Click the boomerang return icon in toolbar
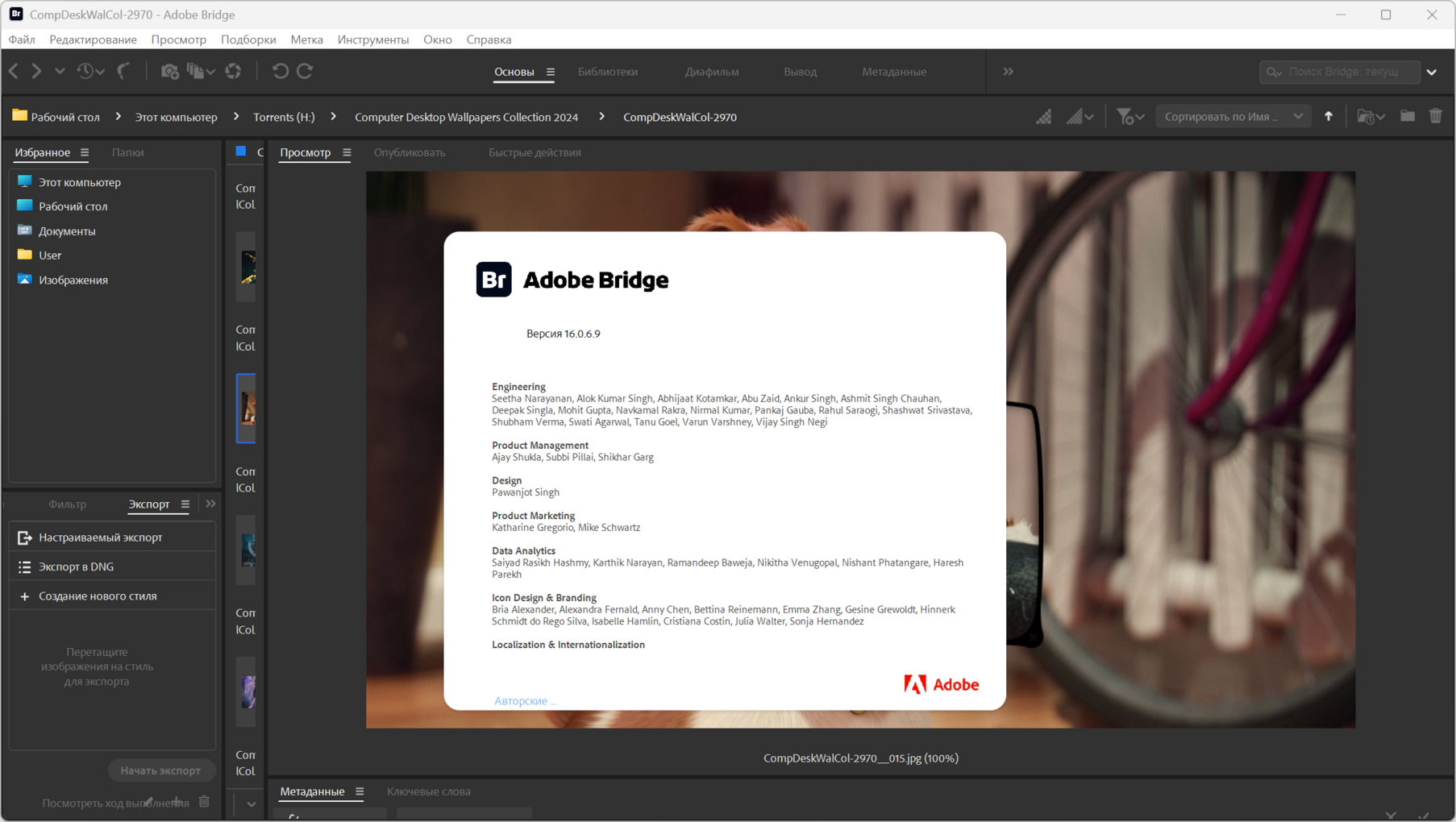Image resolution: width=1456 pixels, height=822 pixels. [123, 71]
